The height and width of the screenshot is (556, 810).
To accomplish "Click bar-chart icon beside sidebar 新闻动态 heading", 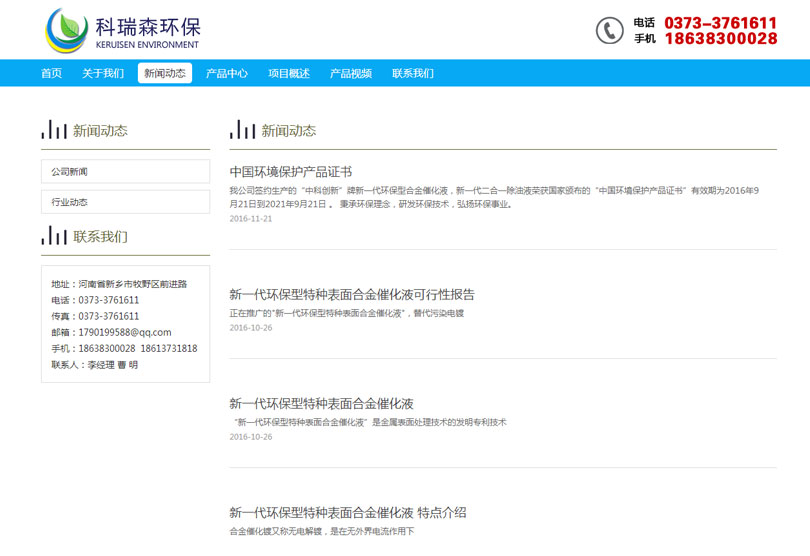I will (54, 130).
